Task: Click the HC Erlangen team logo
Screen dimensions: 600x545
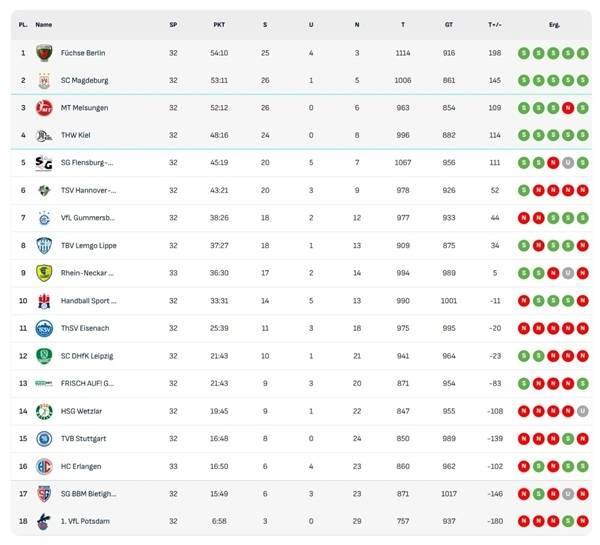Action: [x=44, y=466]
